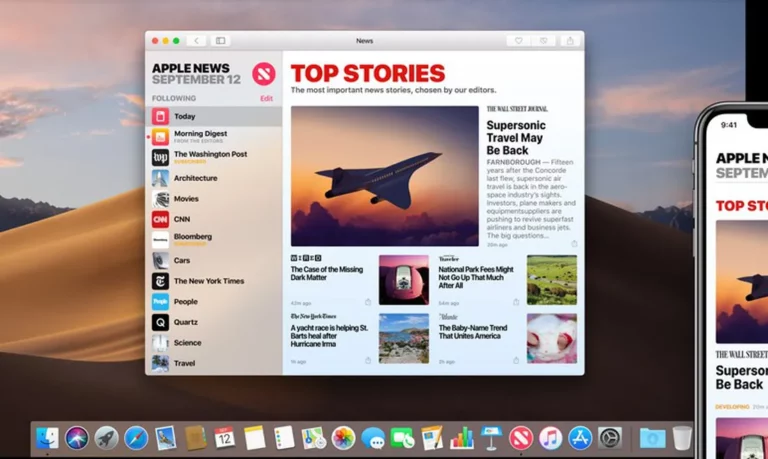The image size is (768, 459).
Task: Edit the Following list
Action: (x=266, y=98)
